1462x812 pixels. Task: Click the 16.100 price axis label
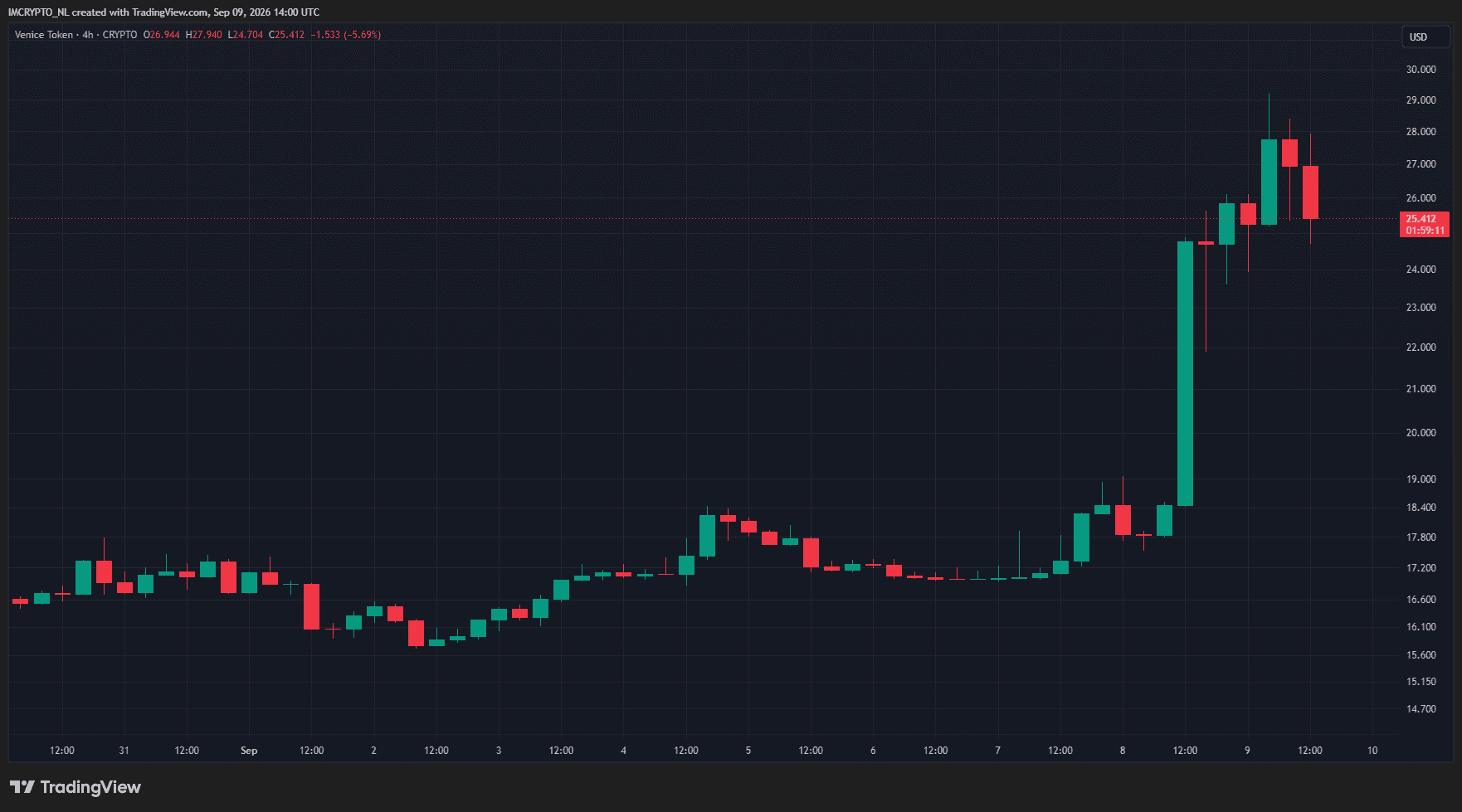pos(1421,627)
